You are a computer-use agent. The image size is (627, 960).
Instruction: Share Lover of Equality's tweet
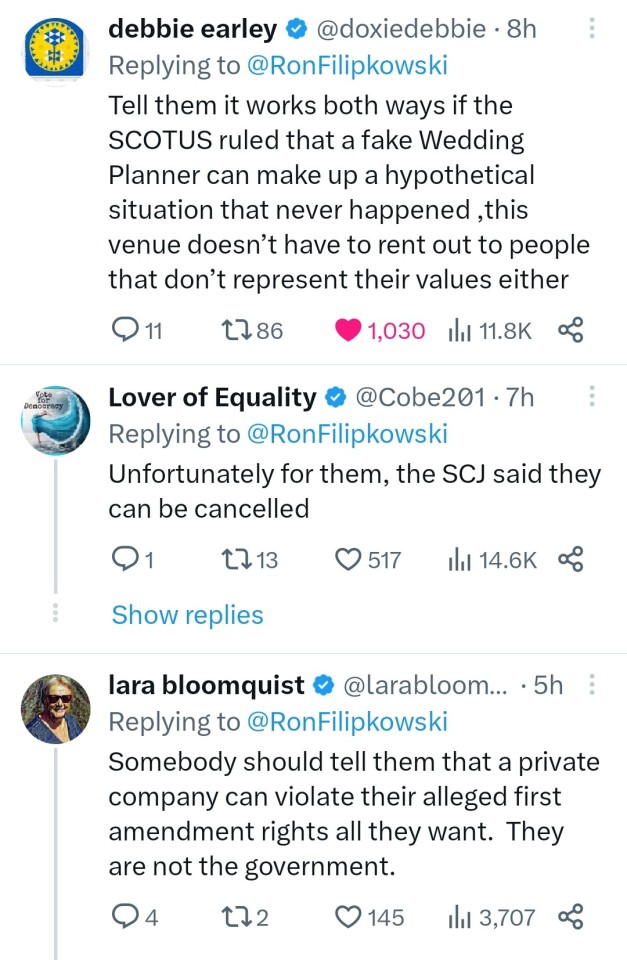[x=570, y=560]
